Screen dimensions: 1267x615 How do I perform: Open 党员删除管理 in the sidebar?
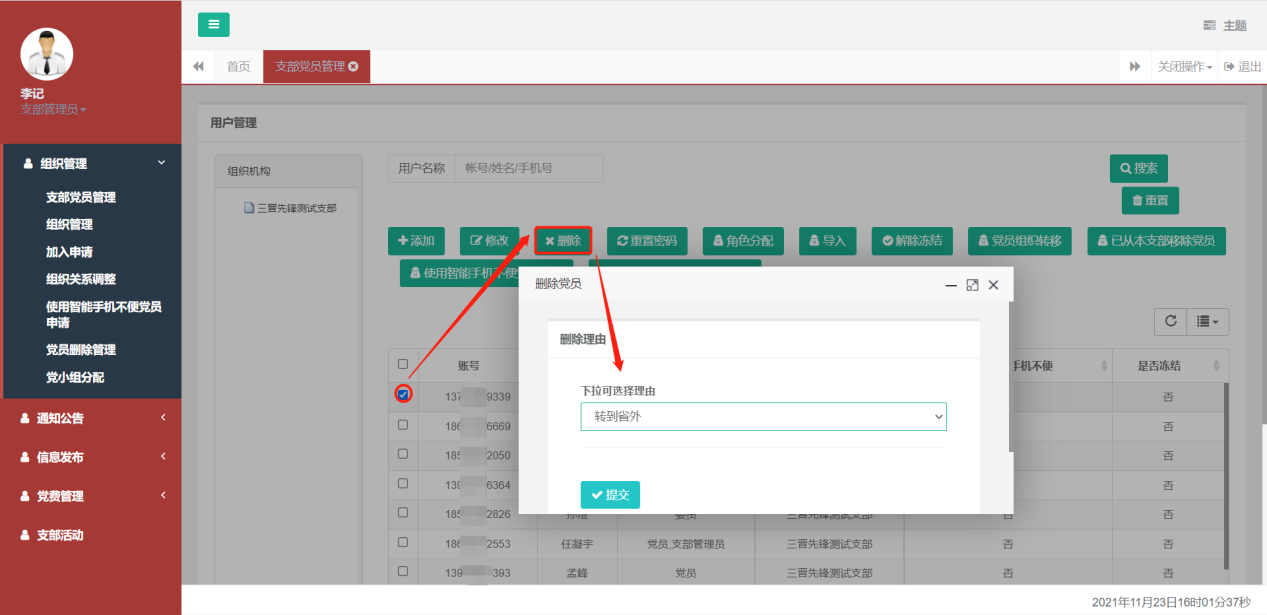coord(81,350)
